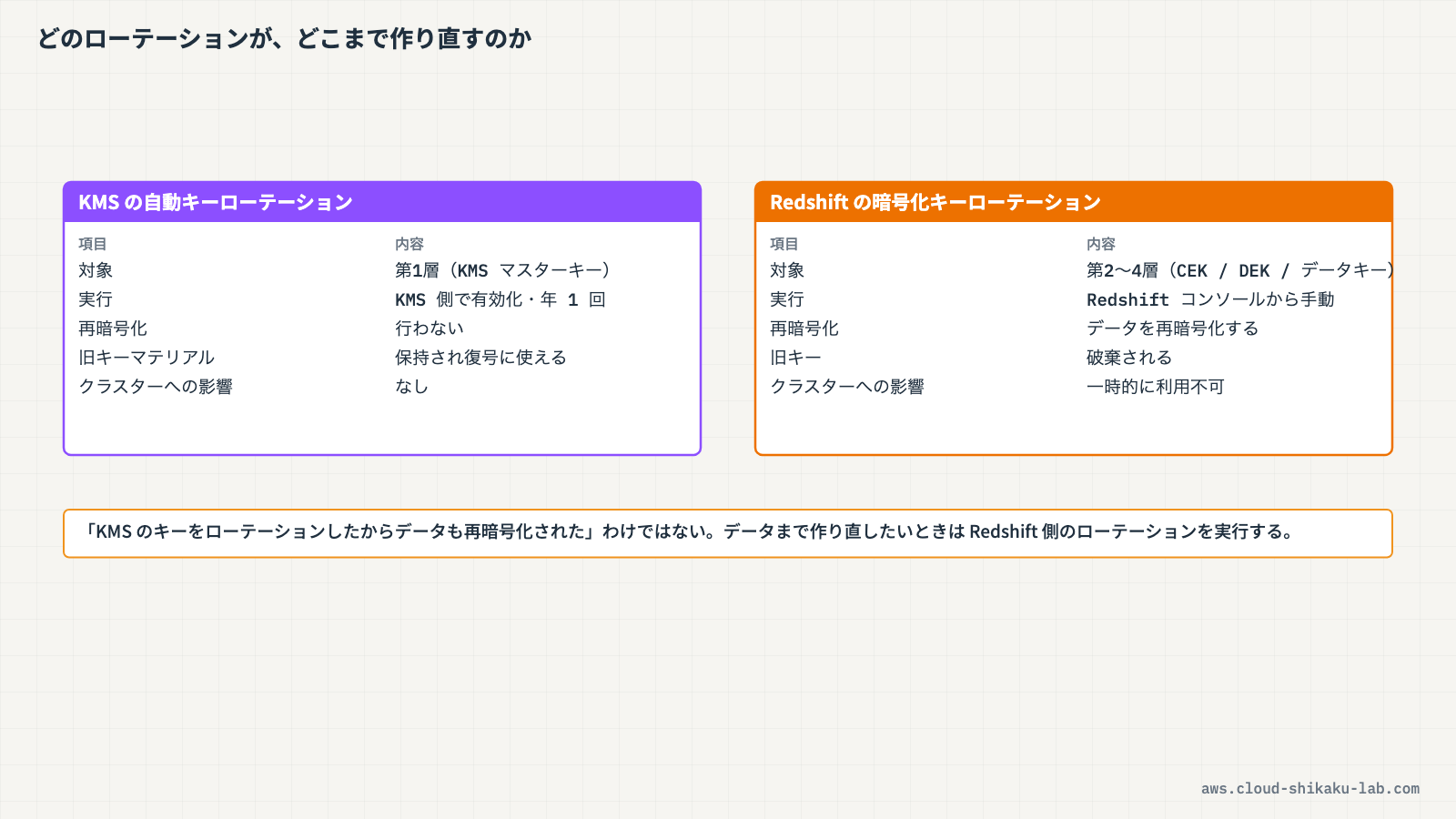Select 保持され復号に使える cell

[x=480, y=358]
